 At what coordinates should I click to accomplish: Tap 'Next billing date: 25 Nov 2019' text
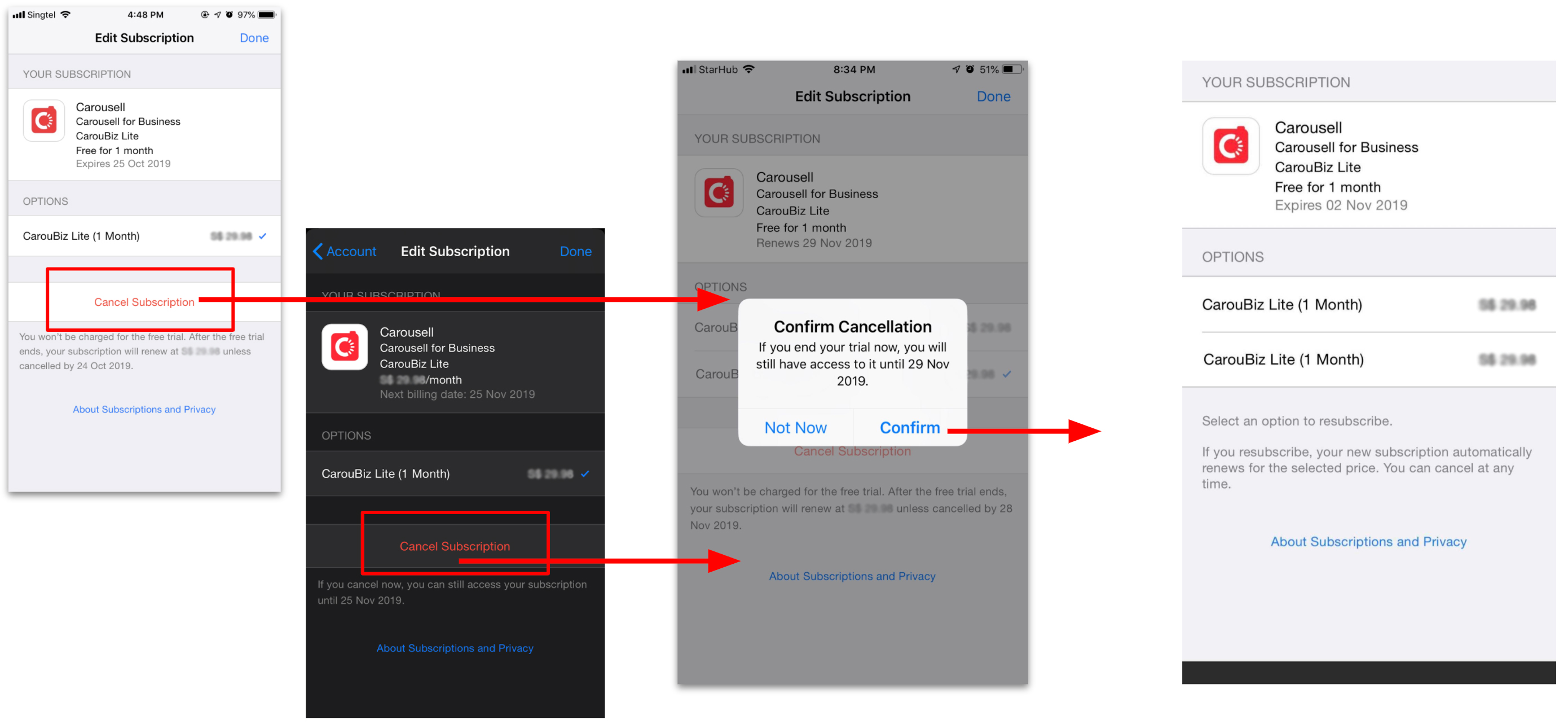(457, 394)
